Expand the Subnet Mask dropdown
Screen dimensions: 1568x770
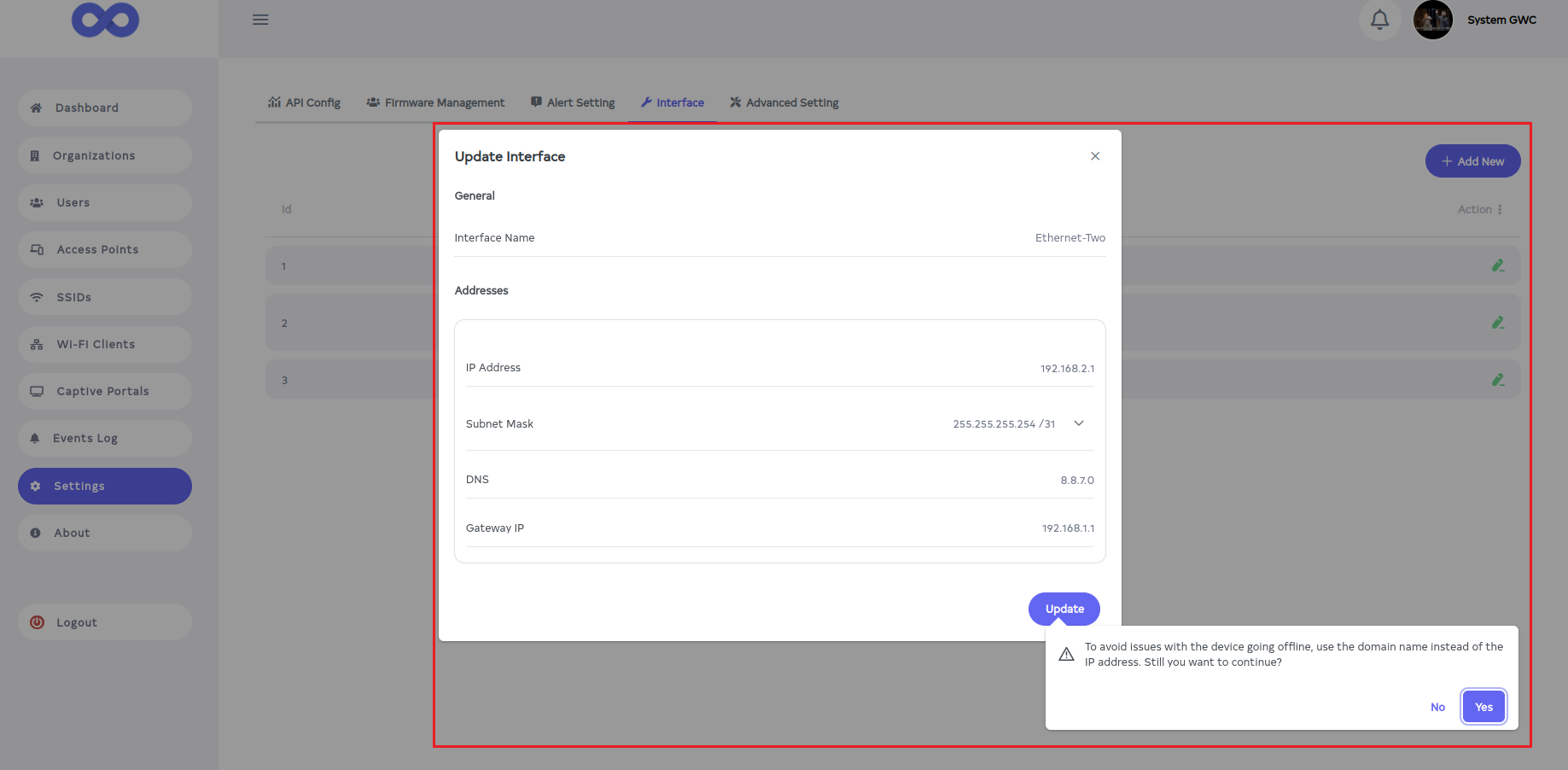(1078, 423)
